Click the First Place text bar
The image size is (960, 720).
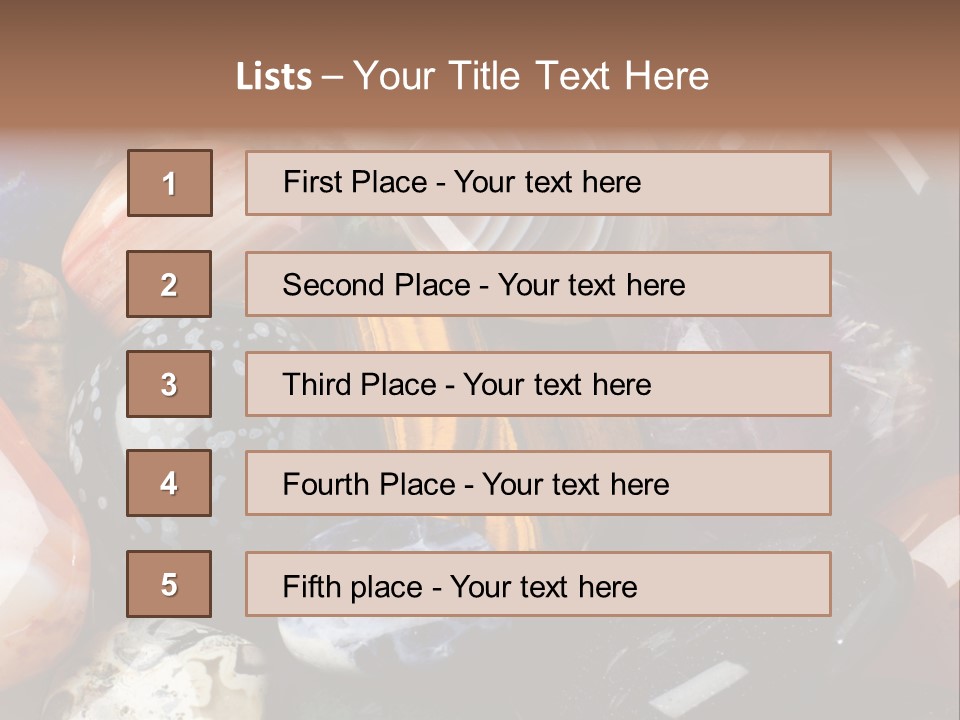click(x=538, y=183)
